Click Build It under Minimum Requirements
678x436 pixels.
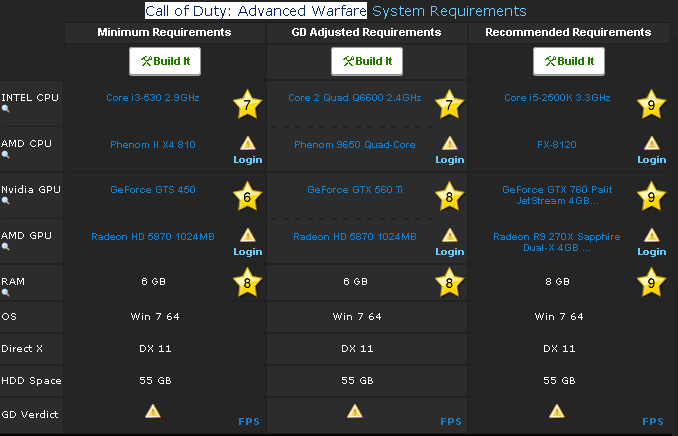pyautogui.click(x=165, y=61)
